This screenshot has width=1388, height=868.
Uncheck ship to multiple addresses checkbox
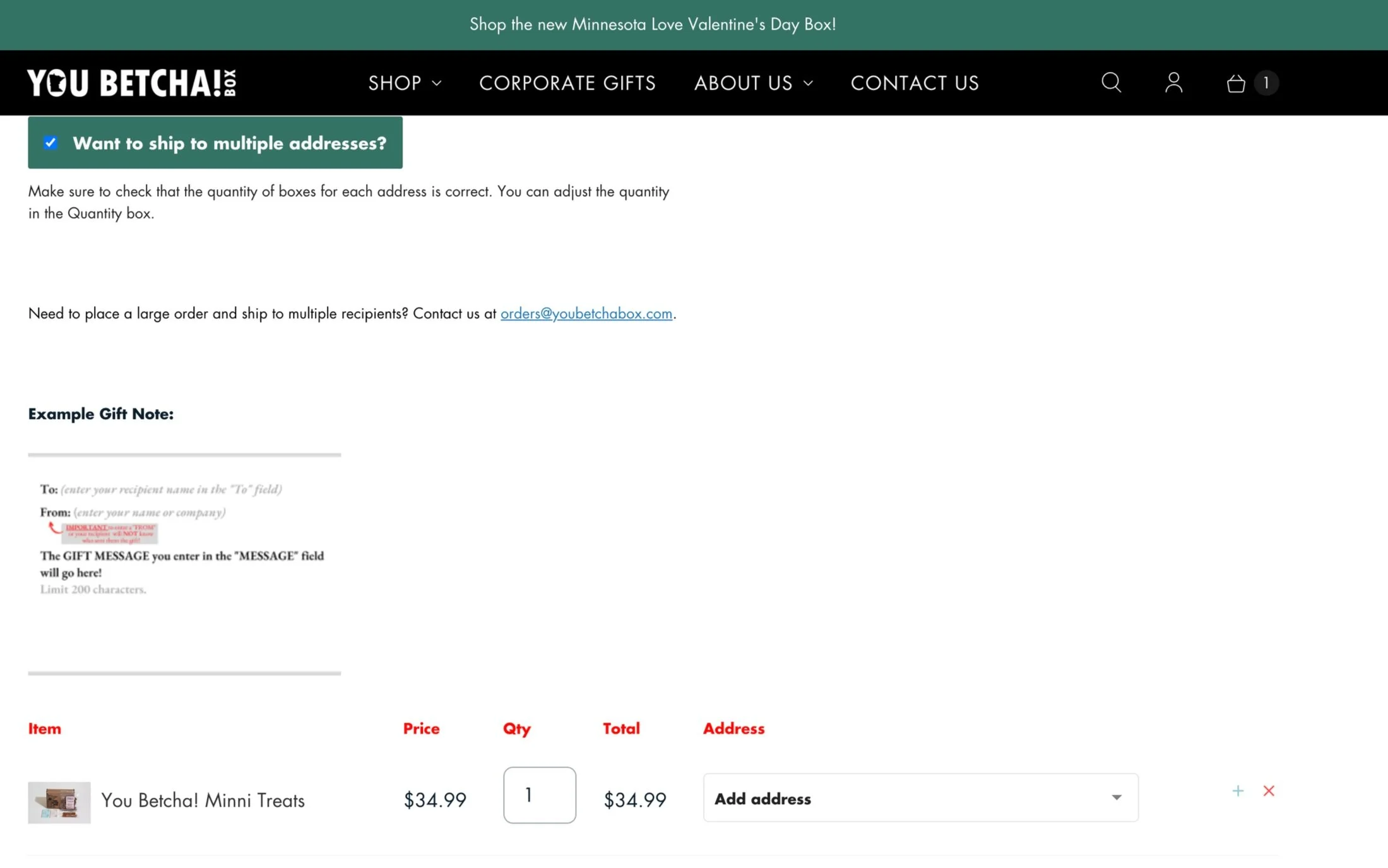coord(50,143)
